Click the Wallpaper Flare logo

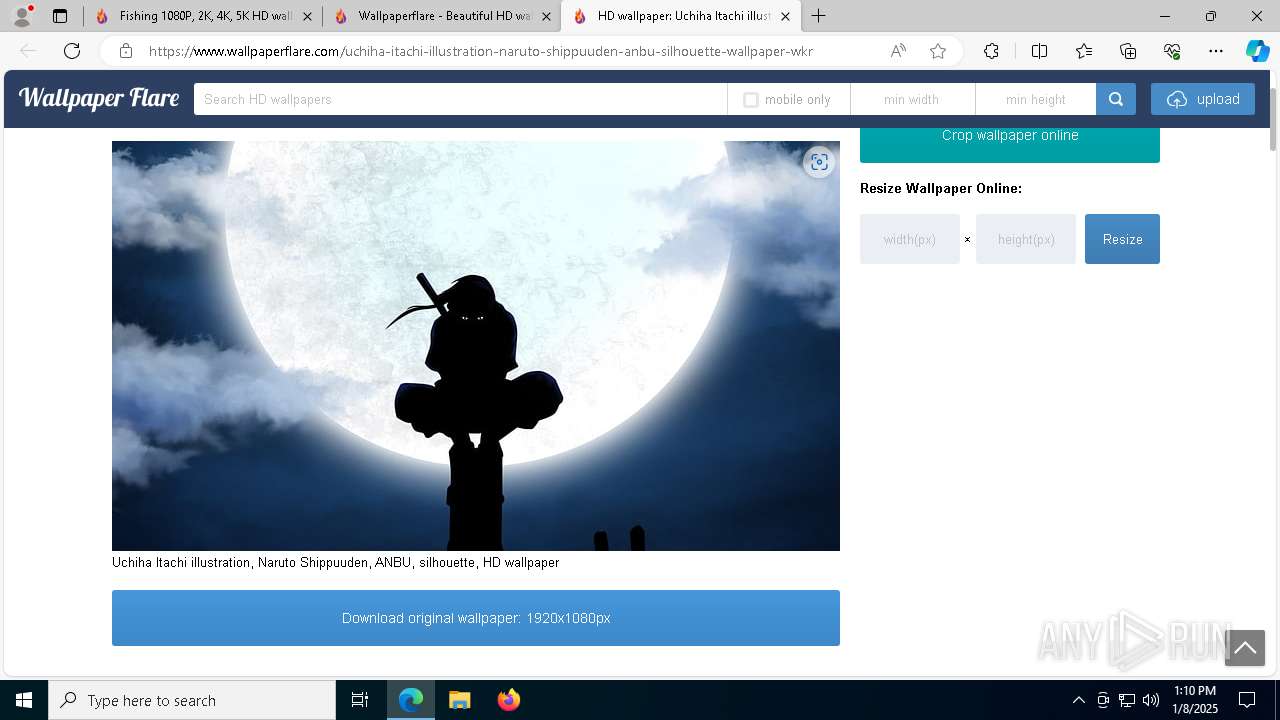99,98
